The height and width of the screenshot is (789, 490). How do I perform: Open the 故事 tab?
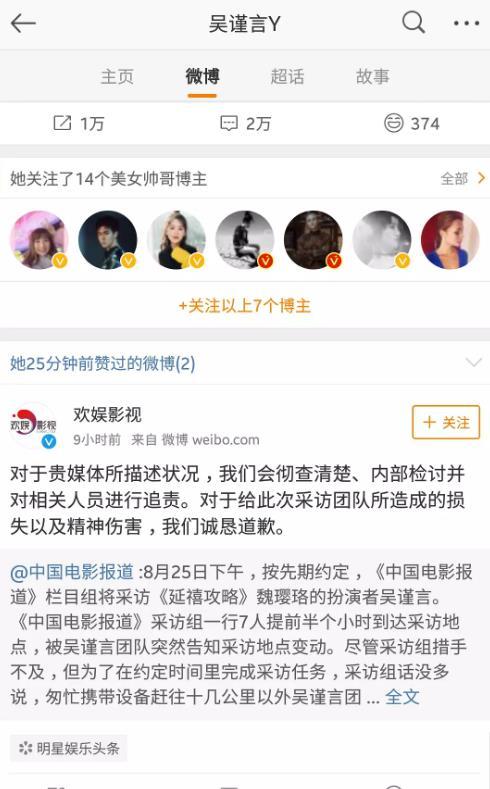372,77
